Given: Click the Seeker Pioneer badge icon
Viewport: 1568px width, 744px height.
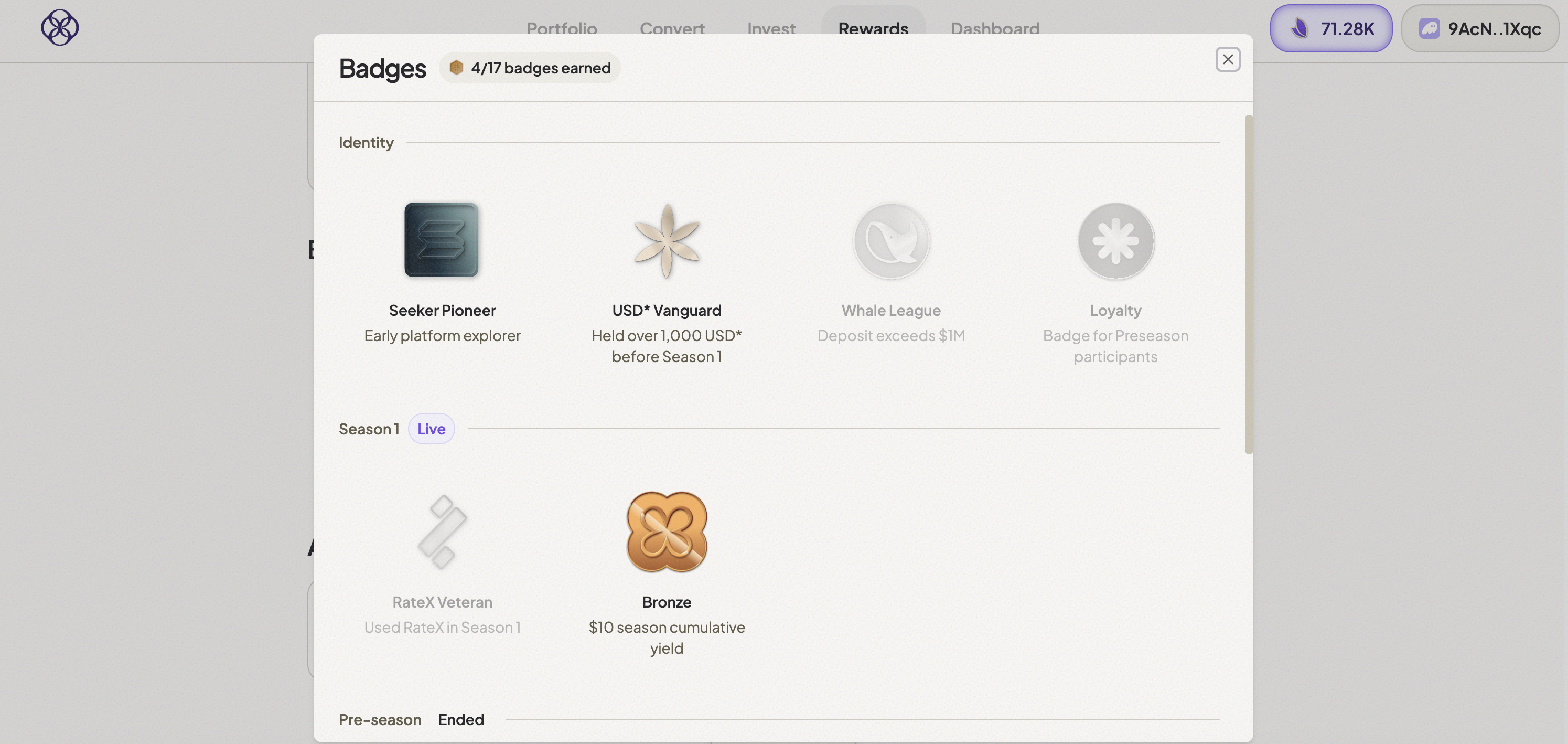Looking at the screenshot, I should pyautogui.click(x=442, y=240).
